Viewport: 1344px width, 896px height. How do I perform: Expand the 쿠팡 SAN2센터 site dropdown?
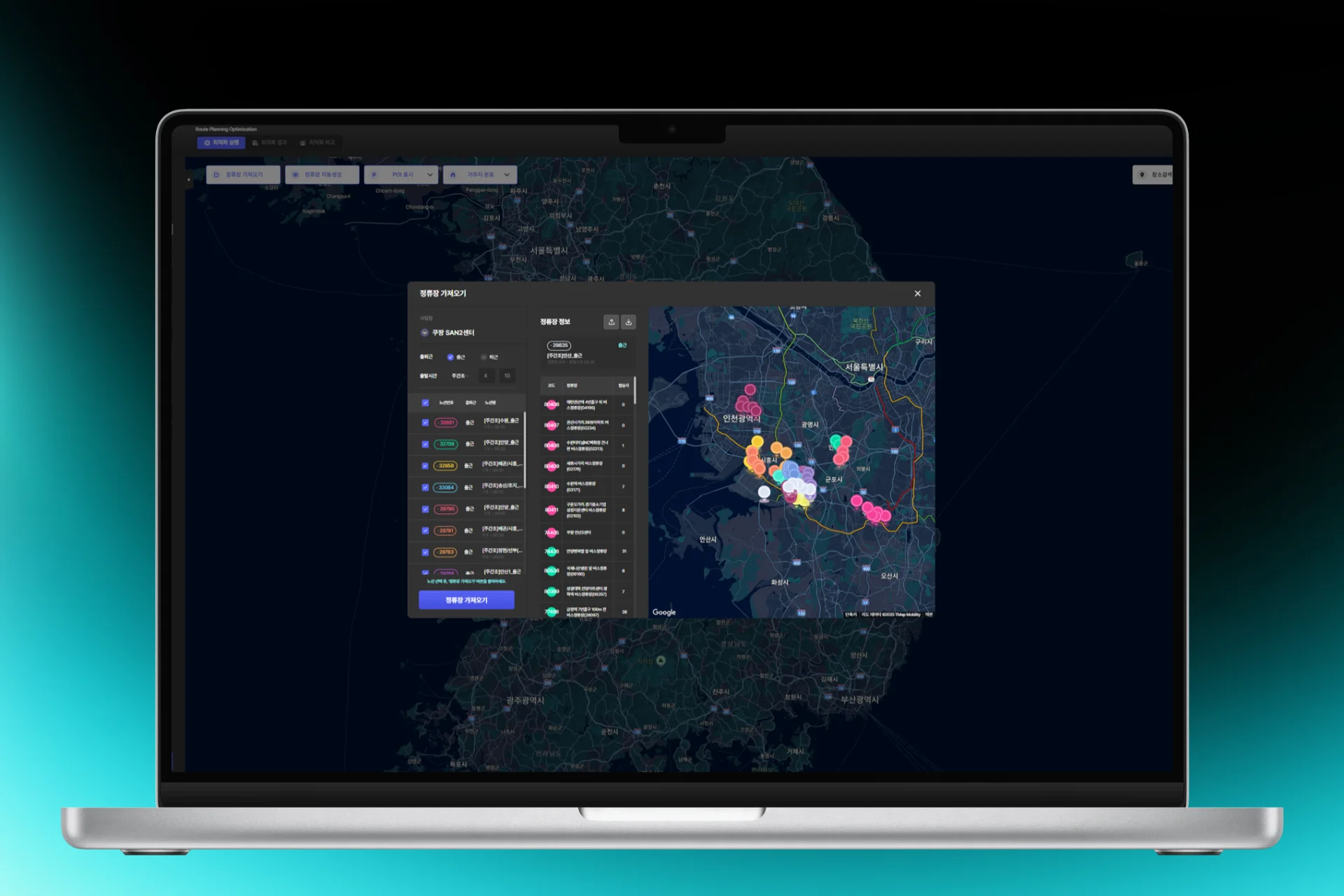click(424, 332)
